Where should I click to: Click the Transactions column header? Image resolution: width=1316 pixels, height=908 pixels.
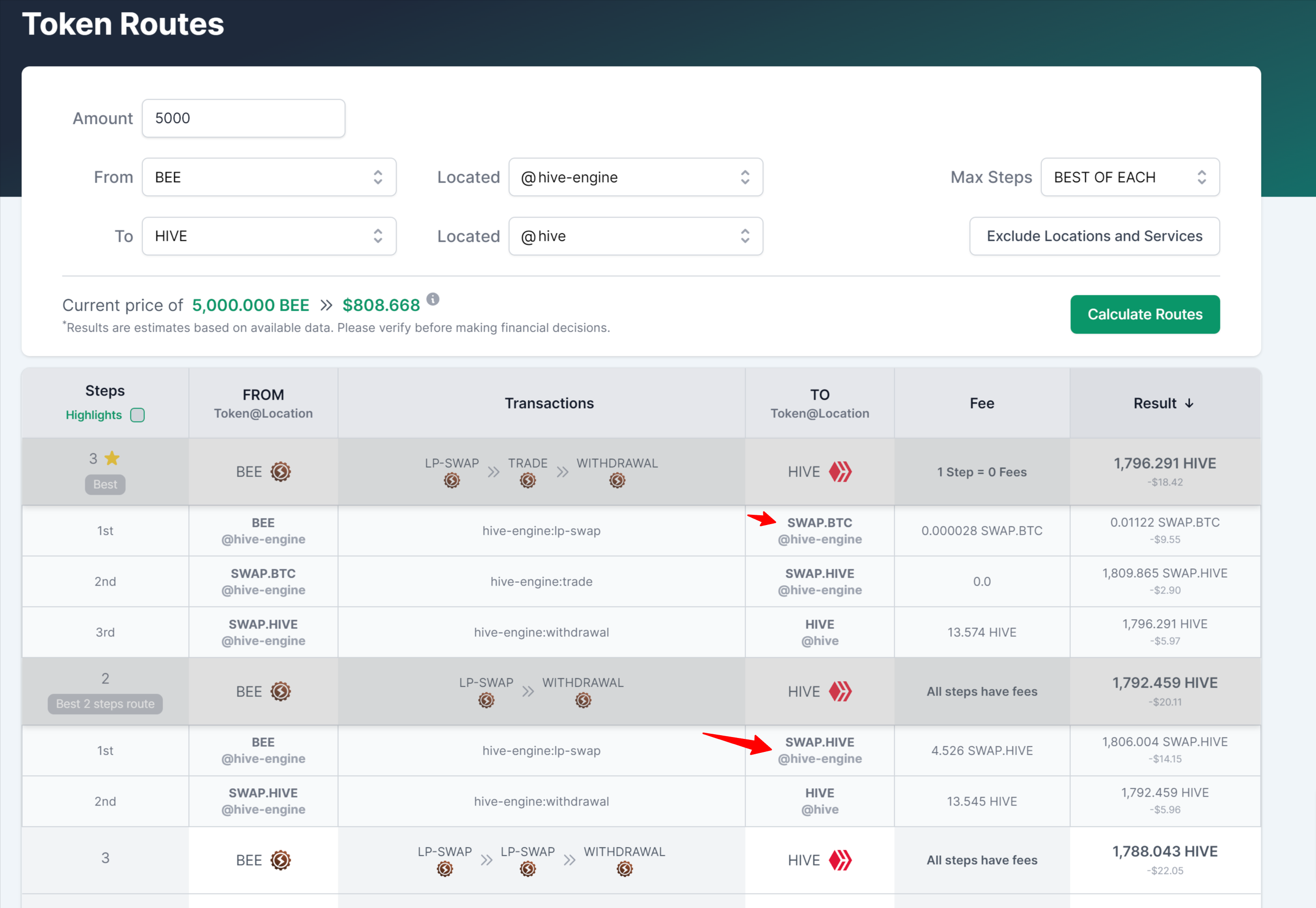(541, 403)
